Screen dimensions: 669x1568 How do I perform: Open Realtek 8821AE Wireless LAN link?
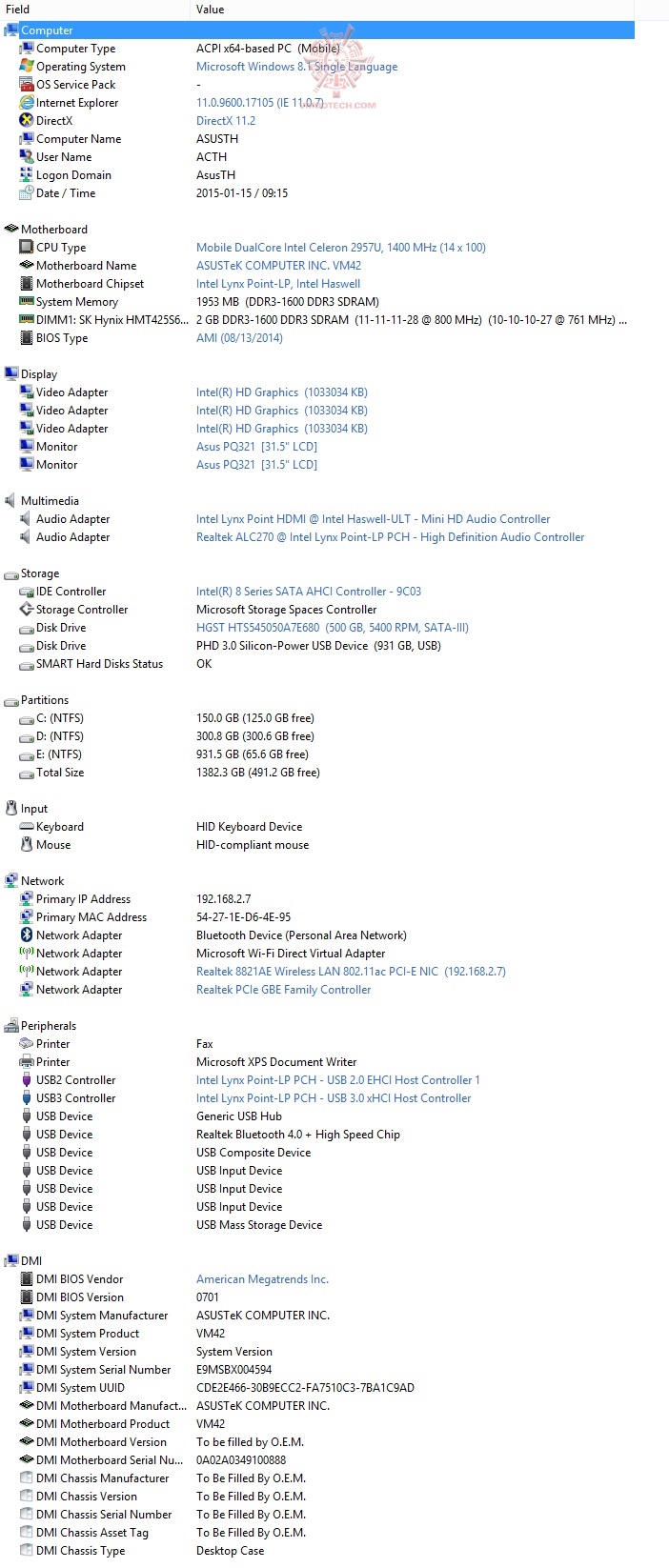(x=351, y=972)
